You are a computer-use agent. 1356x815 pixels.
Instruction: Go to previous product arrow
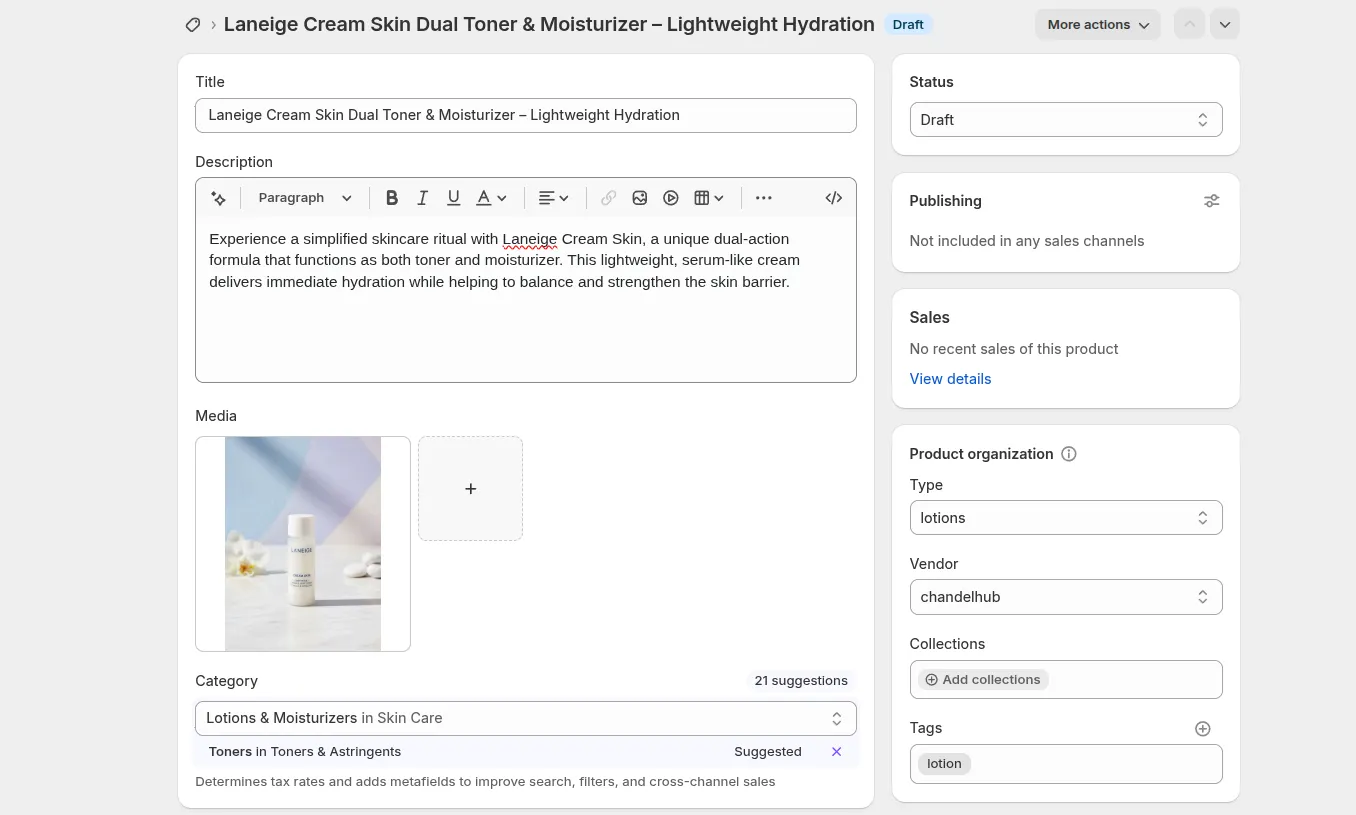pyautogui.click(x=1189, y=24)
